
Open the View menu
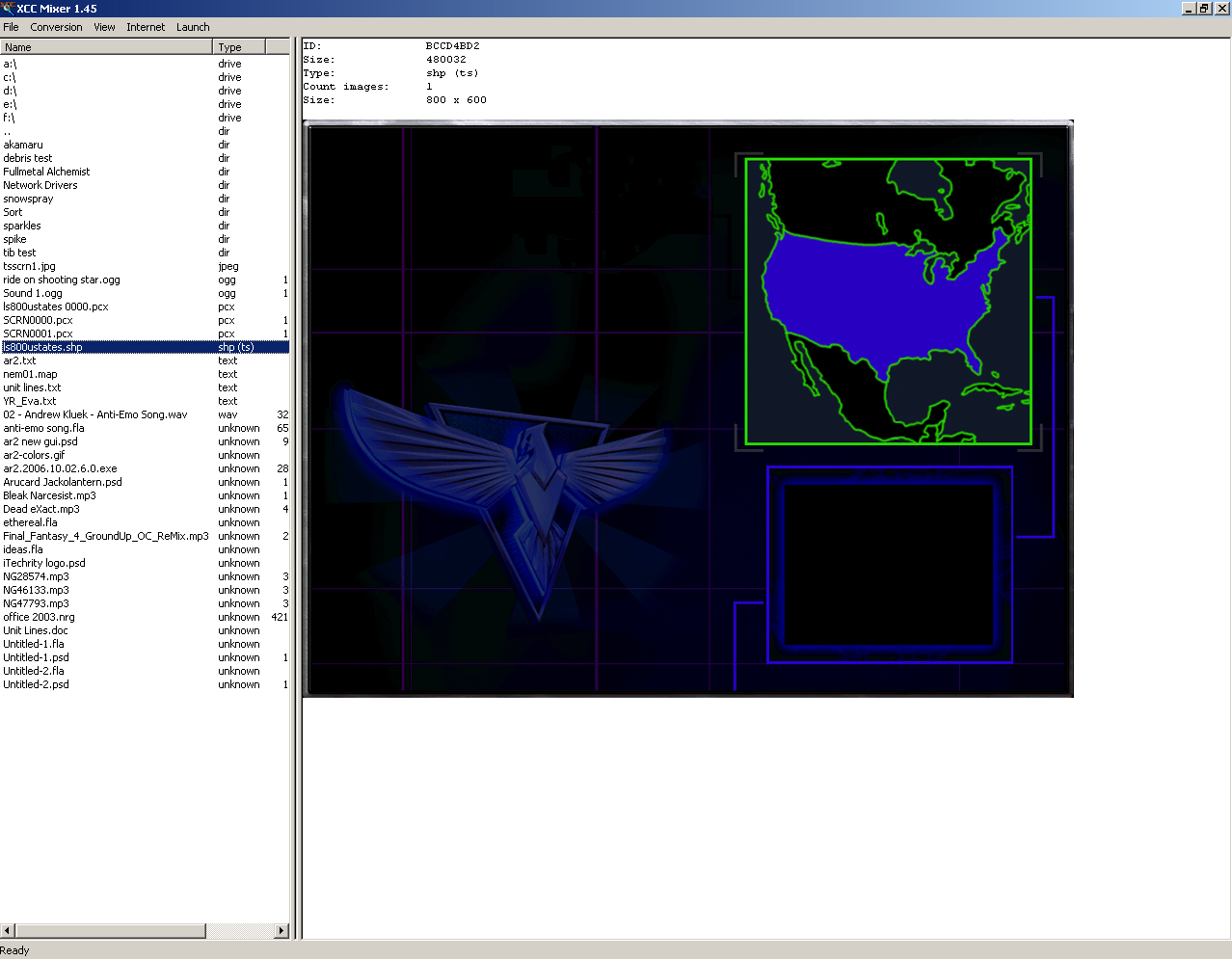point(104,27)
